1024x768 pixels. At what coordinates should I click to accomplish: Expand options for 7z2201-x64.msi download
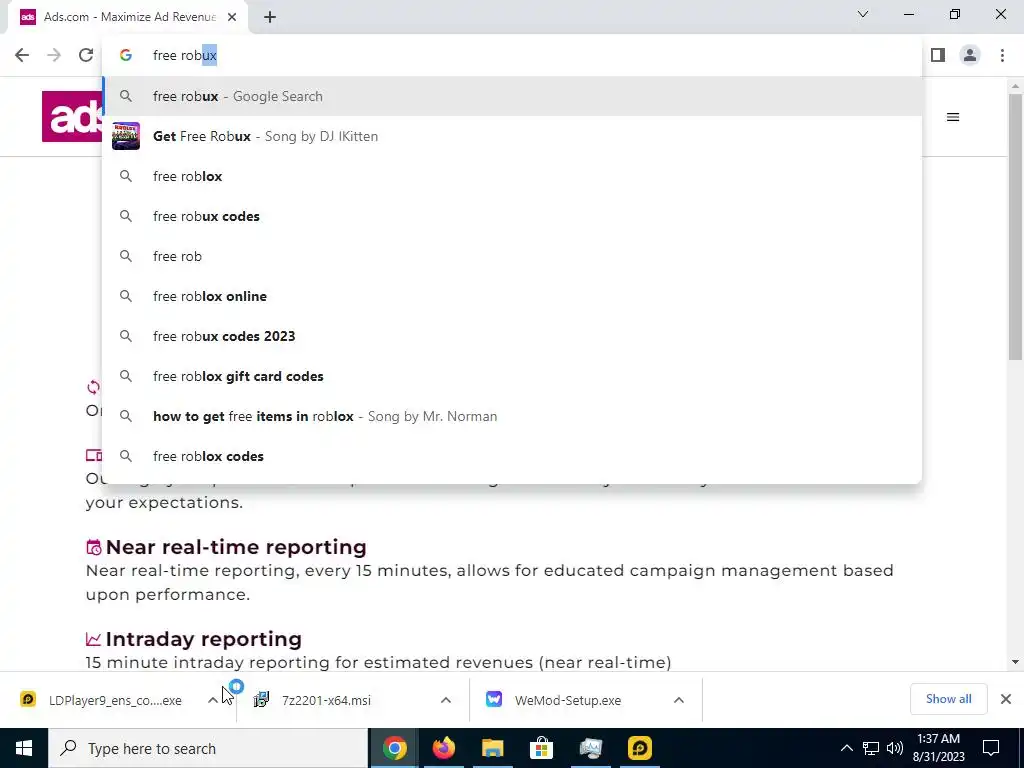[446, 700]
